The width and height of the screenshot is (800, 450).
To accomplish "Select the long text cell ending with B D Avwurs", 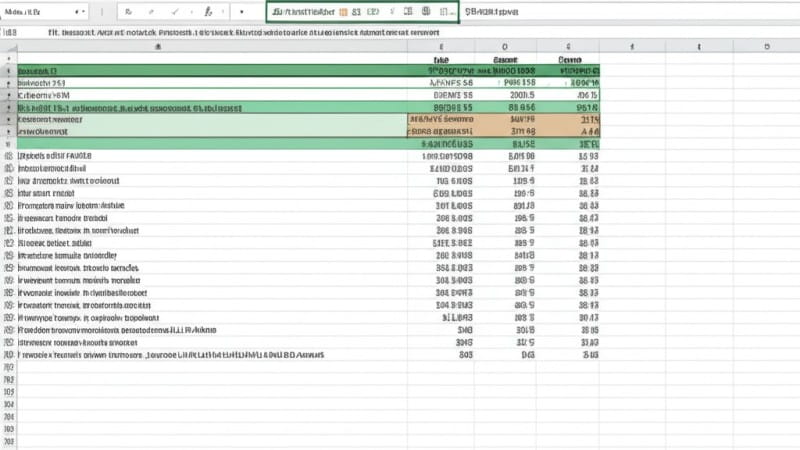I will coord(212,355).
